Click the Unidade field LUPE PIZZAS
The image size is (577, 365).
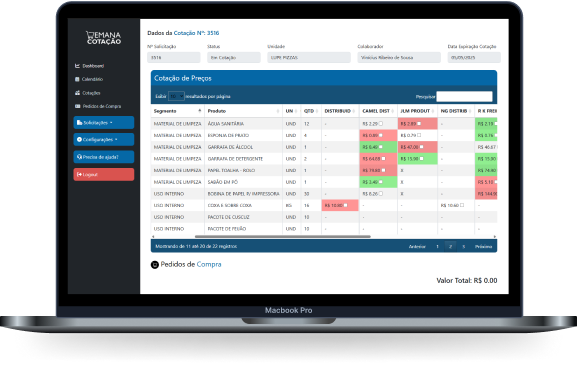click(x=309, y=57)
